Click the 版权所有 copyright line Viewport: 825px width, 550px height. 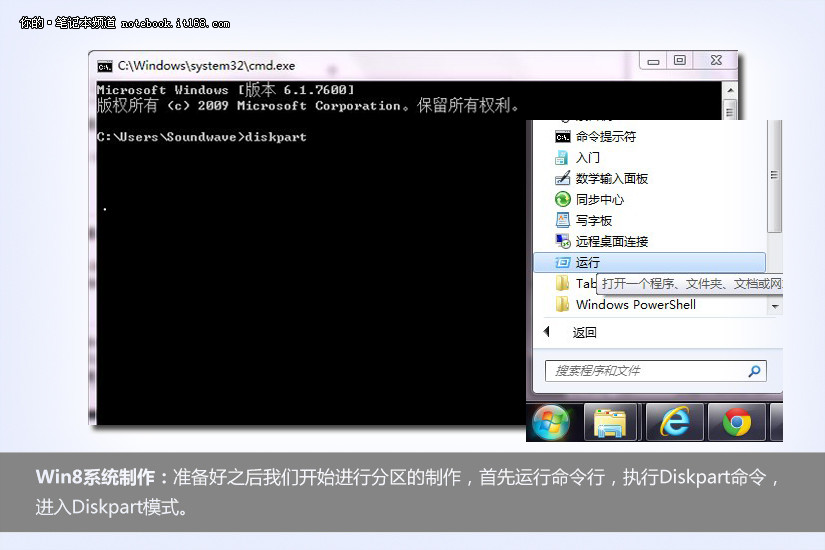point(308,106)
